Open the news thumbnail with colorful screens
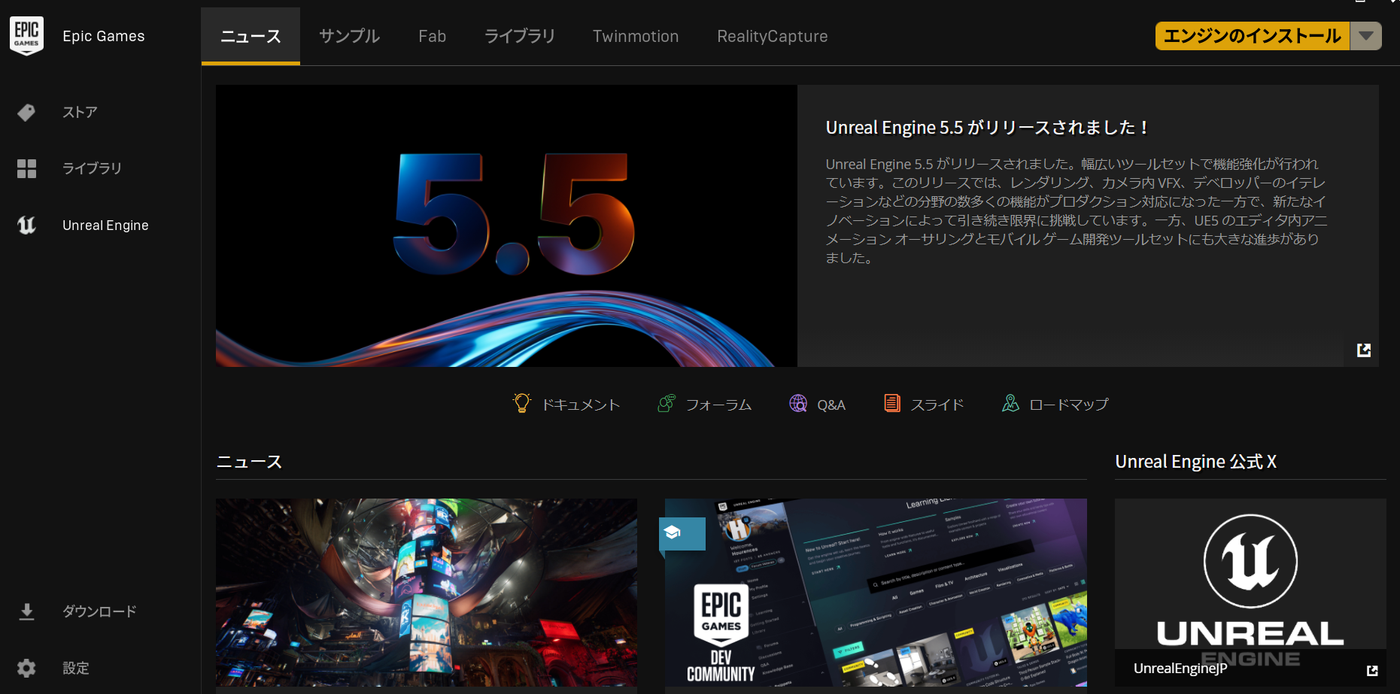 tap(426, 592)
